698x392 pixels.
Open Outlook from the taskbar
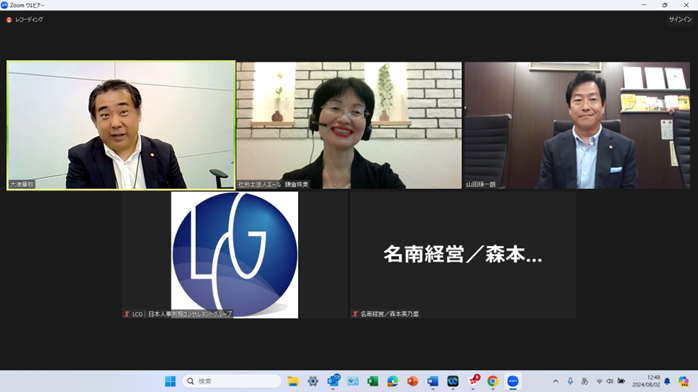click(333, 381)
